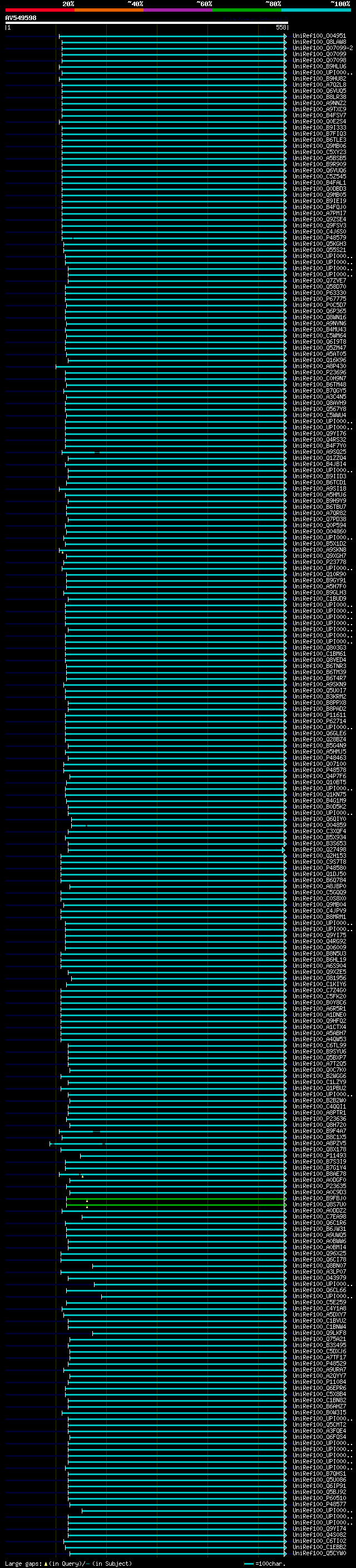This screenshot has width=356, height=1568.
Task: Click label UniRef100_P63330
Action: pos(319,293)
